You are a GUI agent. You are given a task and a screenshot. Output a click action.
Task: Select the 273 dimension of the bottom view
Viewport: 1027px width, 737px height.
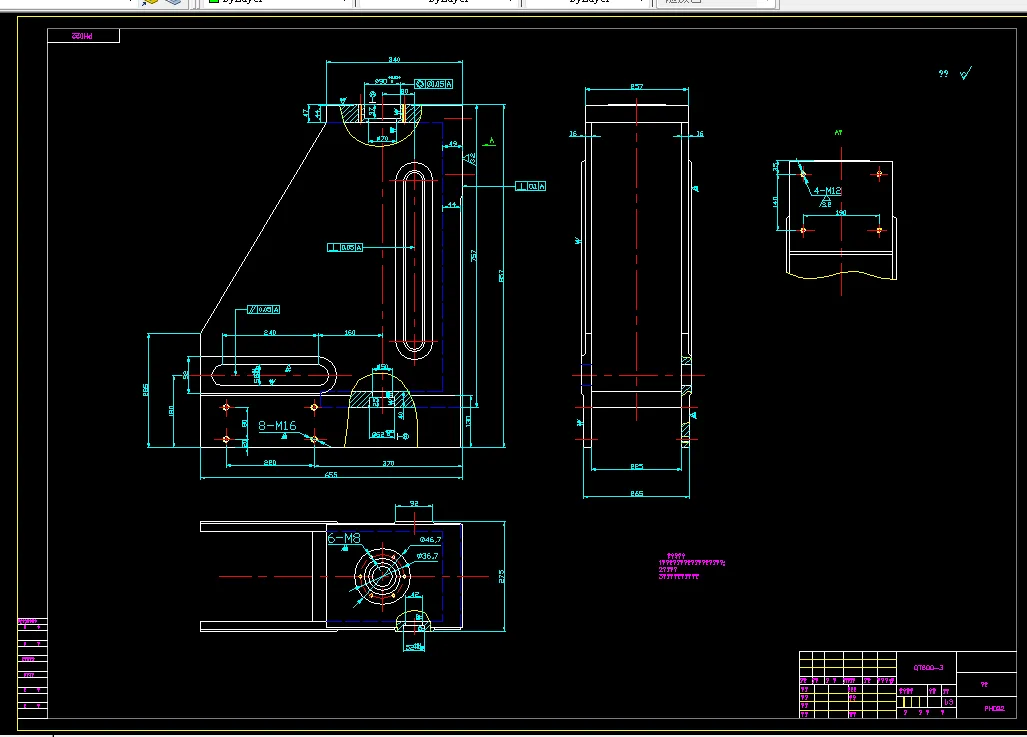pyautogui.click(x=501, y=576)
